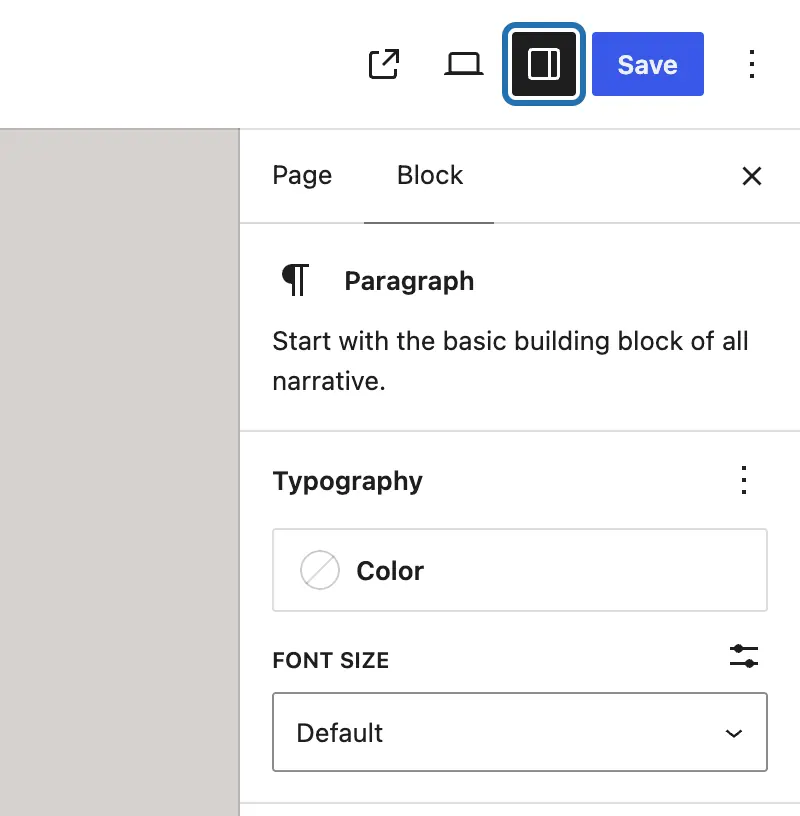This screenshot has height=816, width=800.
Task: Click the empty color swatch circle
Action: 320,570
